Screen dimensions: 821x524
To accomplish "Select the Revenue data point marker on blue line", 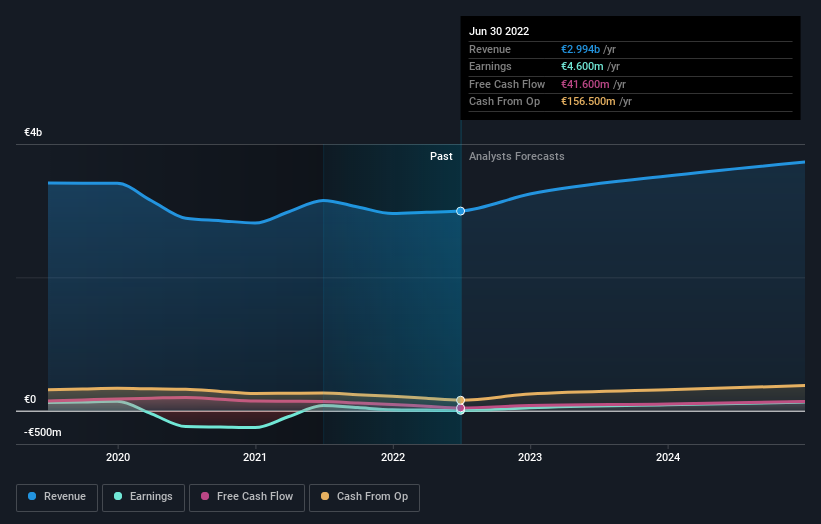I will point(460,211).
